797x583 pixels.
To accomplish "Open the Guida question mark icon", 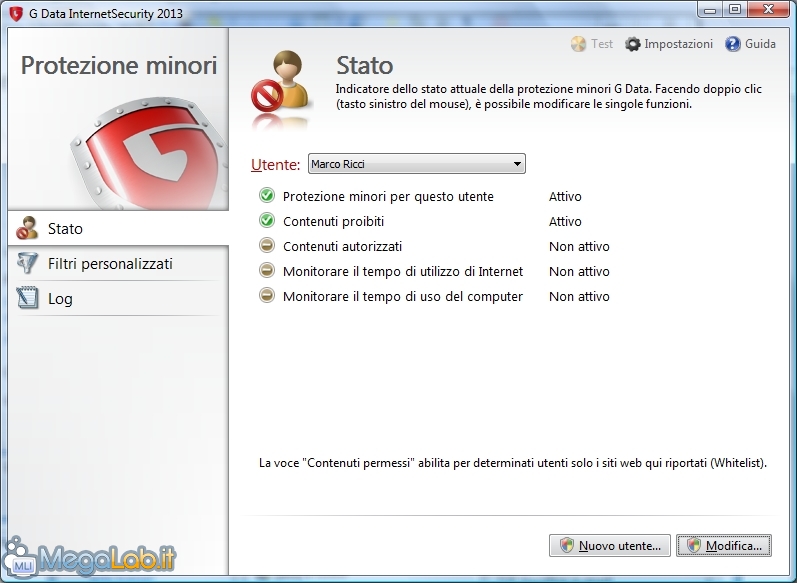I will 732,44.
